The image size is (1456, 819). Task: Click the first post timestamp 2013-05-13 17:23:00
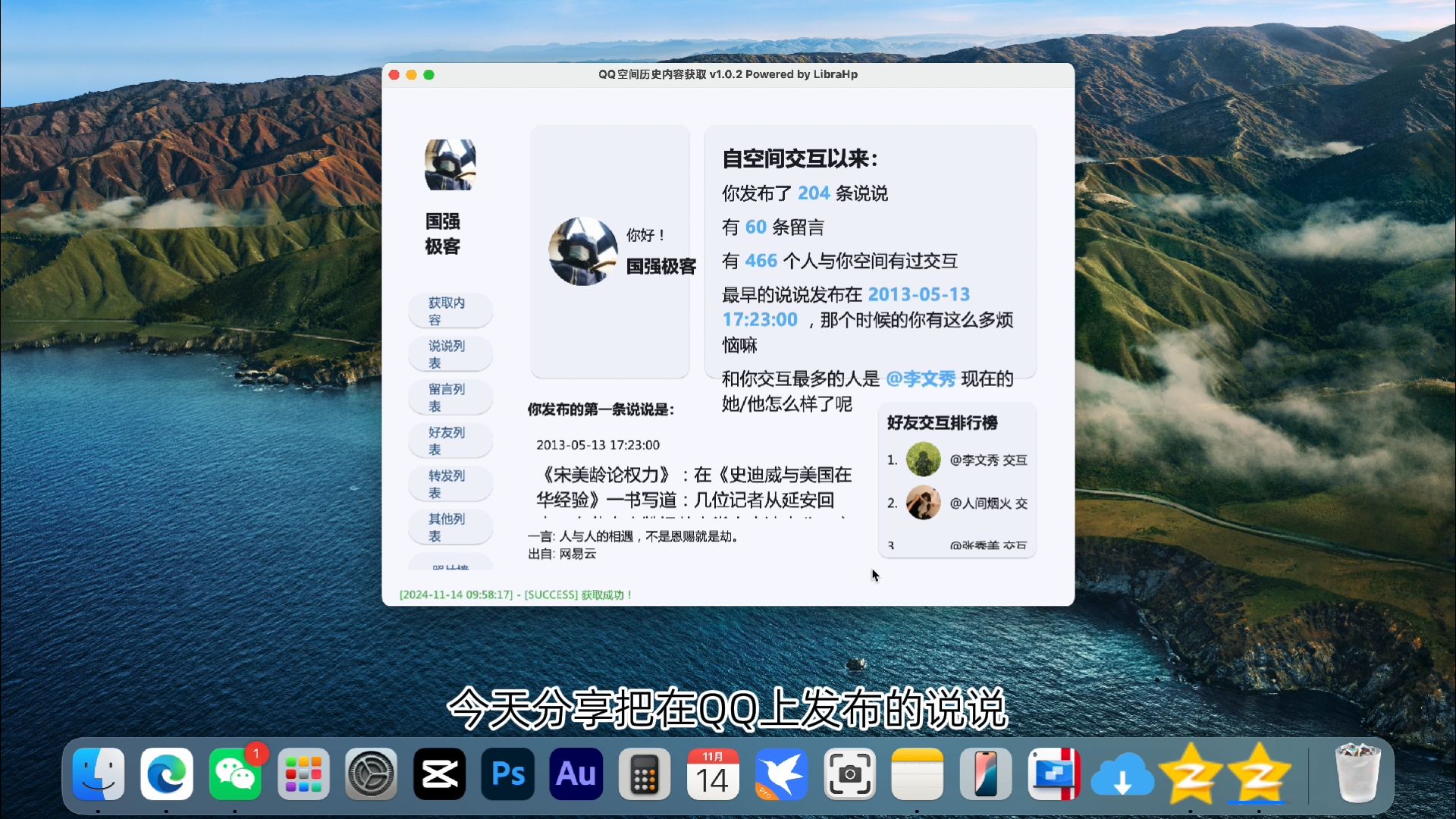coord(598,445)
